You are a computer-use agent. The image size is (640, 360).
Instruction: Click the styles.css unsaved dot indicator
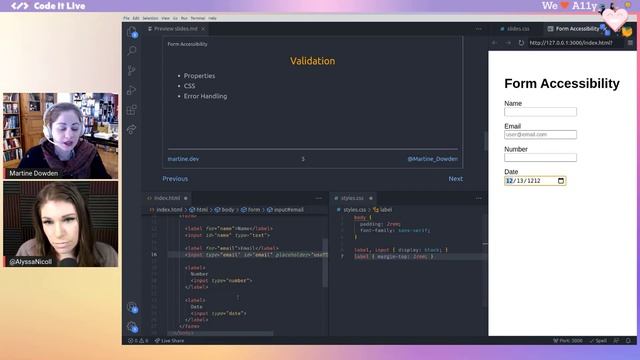point(371,198)
